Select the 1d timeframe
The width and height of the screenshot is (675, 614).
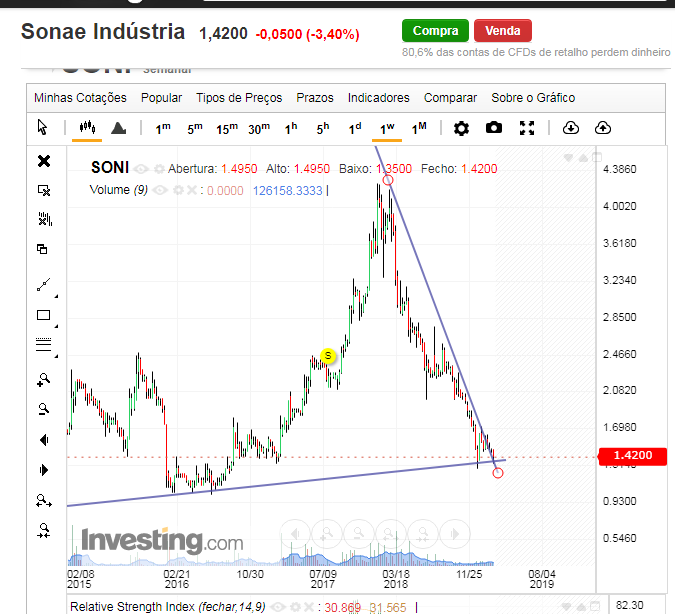[x=355, y=128]
